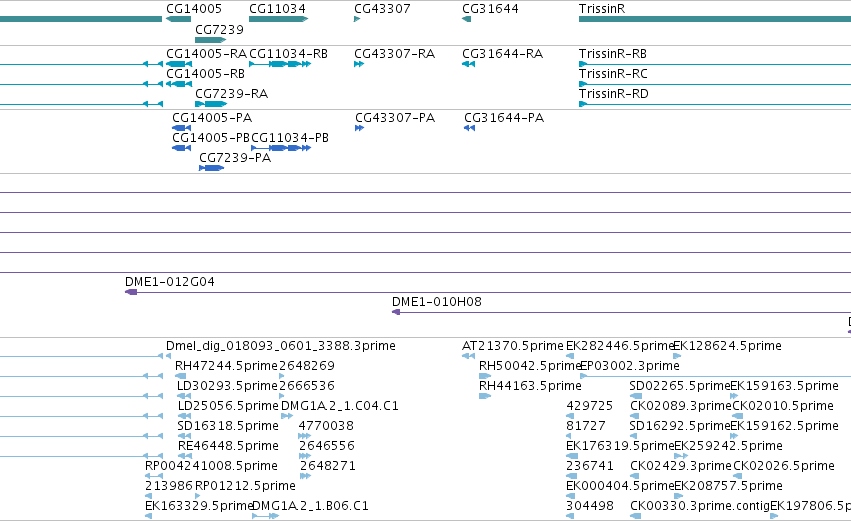Select the CG31644-PA protein label
851x521 pixels.
pyautogui.click(x=504, y=118)
